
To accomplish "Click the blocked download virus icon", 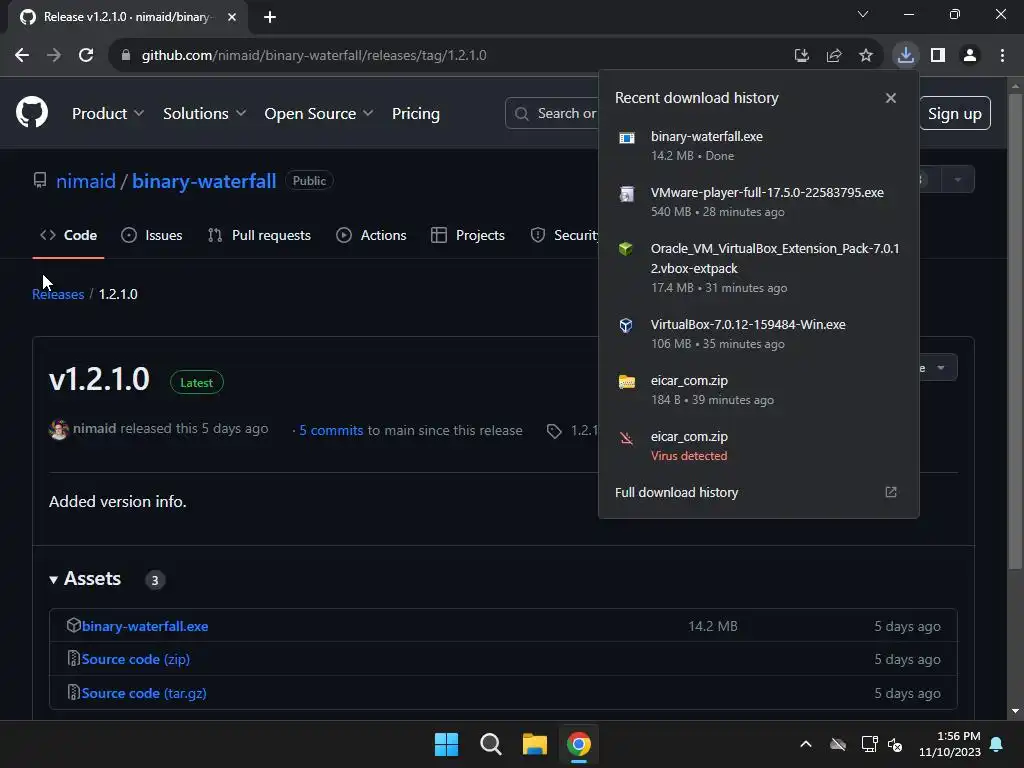I will [626, 438].
